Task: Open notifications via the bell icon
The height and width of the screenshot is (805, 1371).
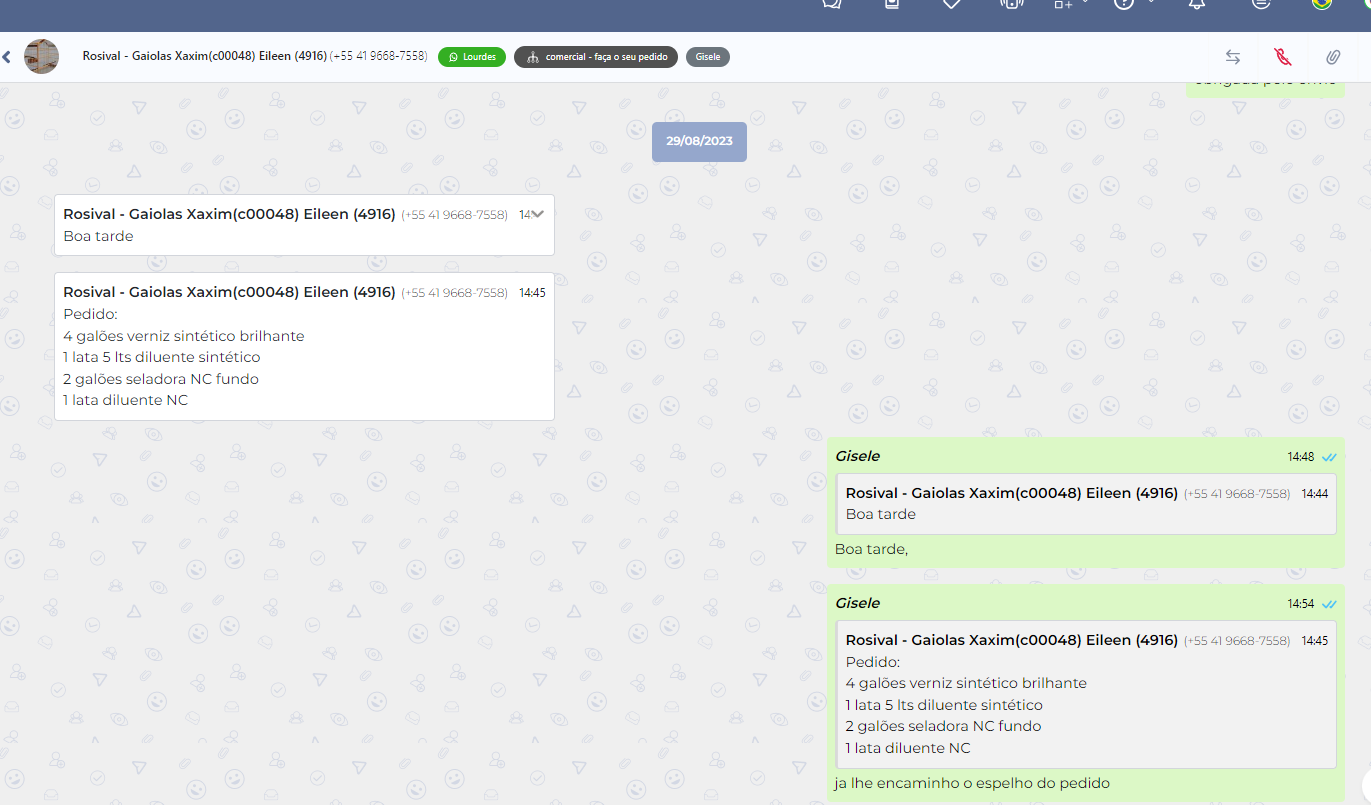Action: tap(1197, 4)
